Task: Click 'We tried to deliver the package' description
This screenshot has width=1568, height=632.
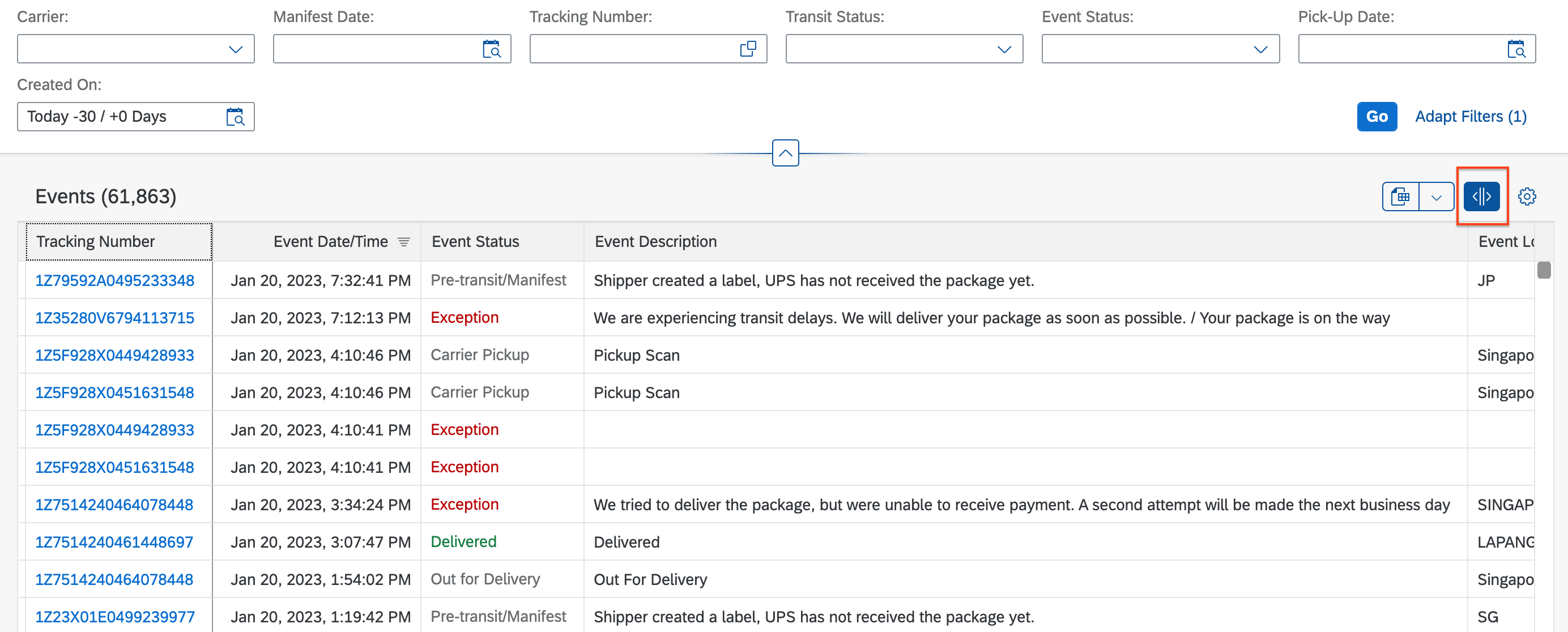Action: (x=1021, y=505)
